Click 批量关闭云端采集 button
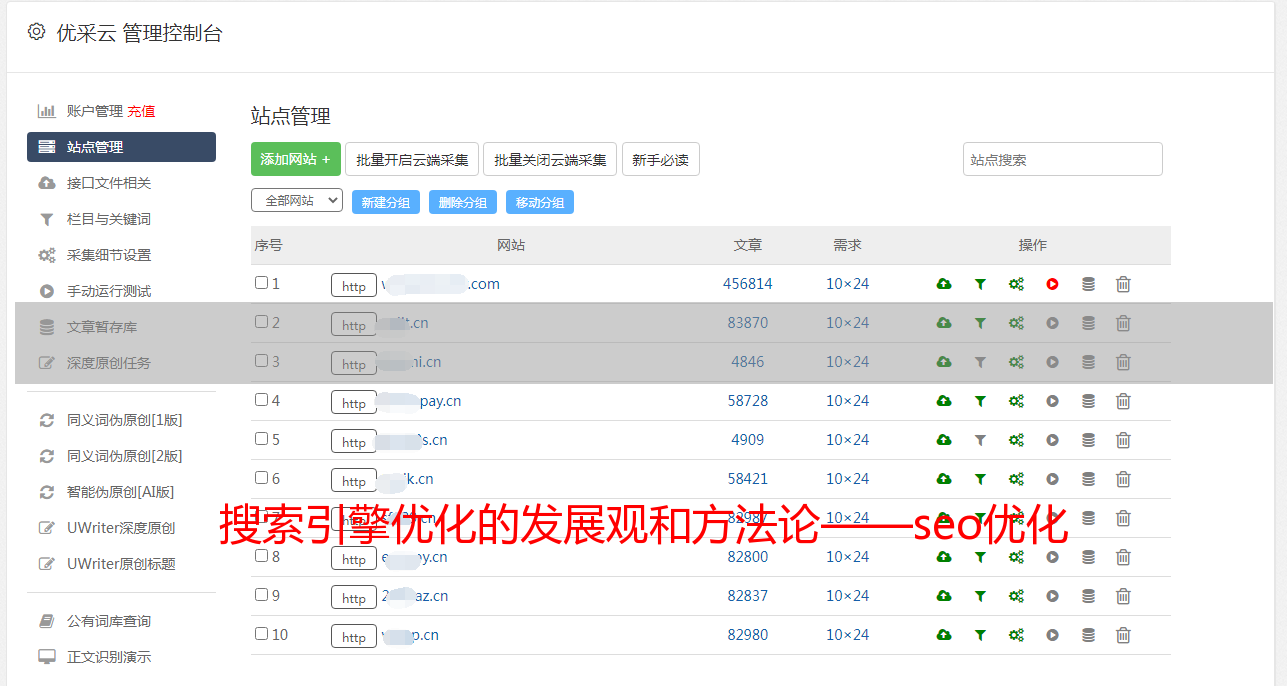Image resolution: width=1287 pixels, height=686 pixels. pyautogui.click(x=550, y=159)
